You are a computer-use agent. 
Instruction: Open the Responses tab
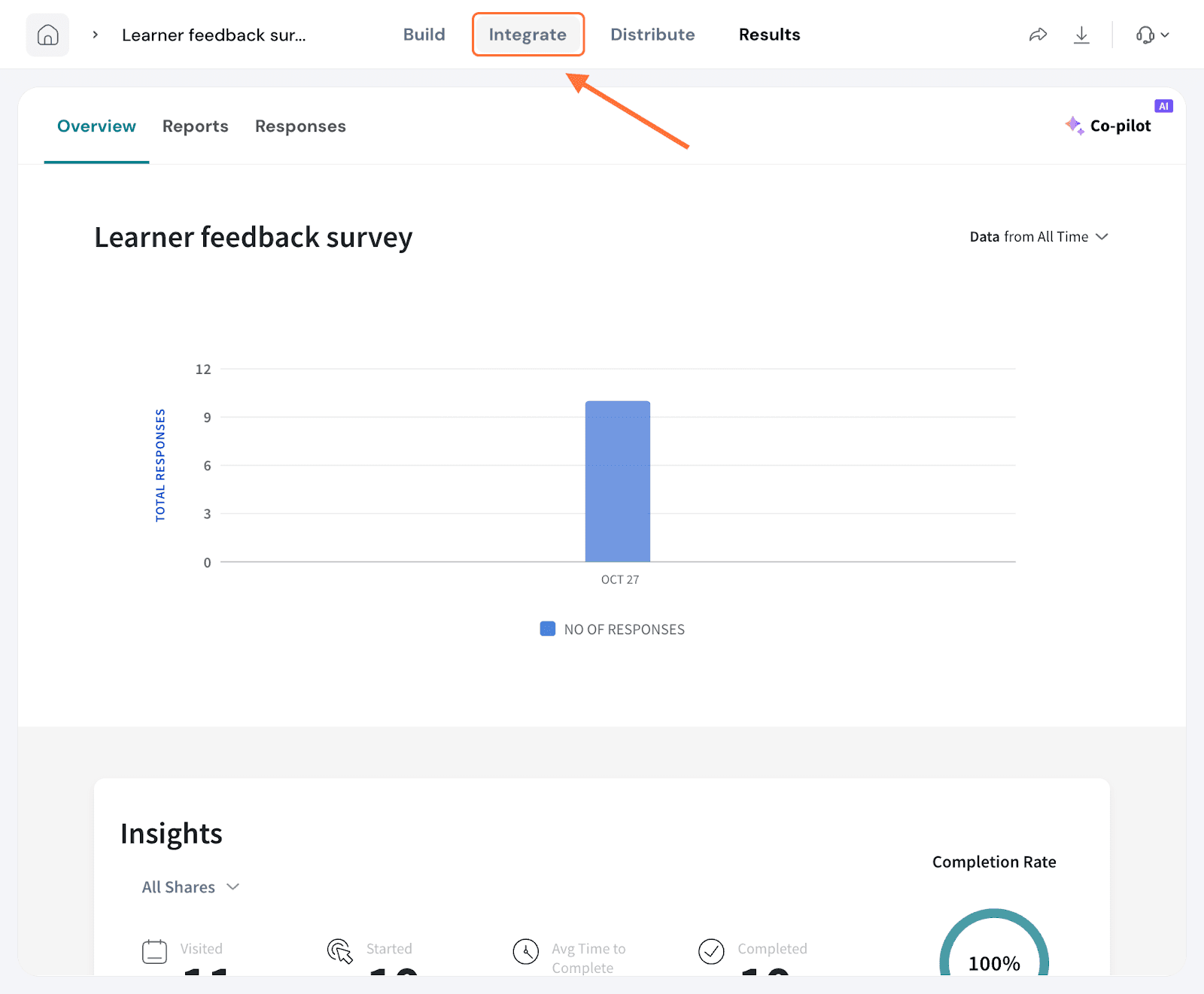coord(300,126)
